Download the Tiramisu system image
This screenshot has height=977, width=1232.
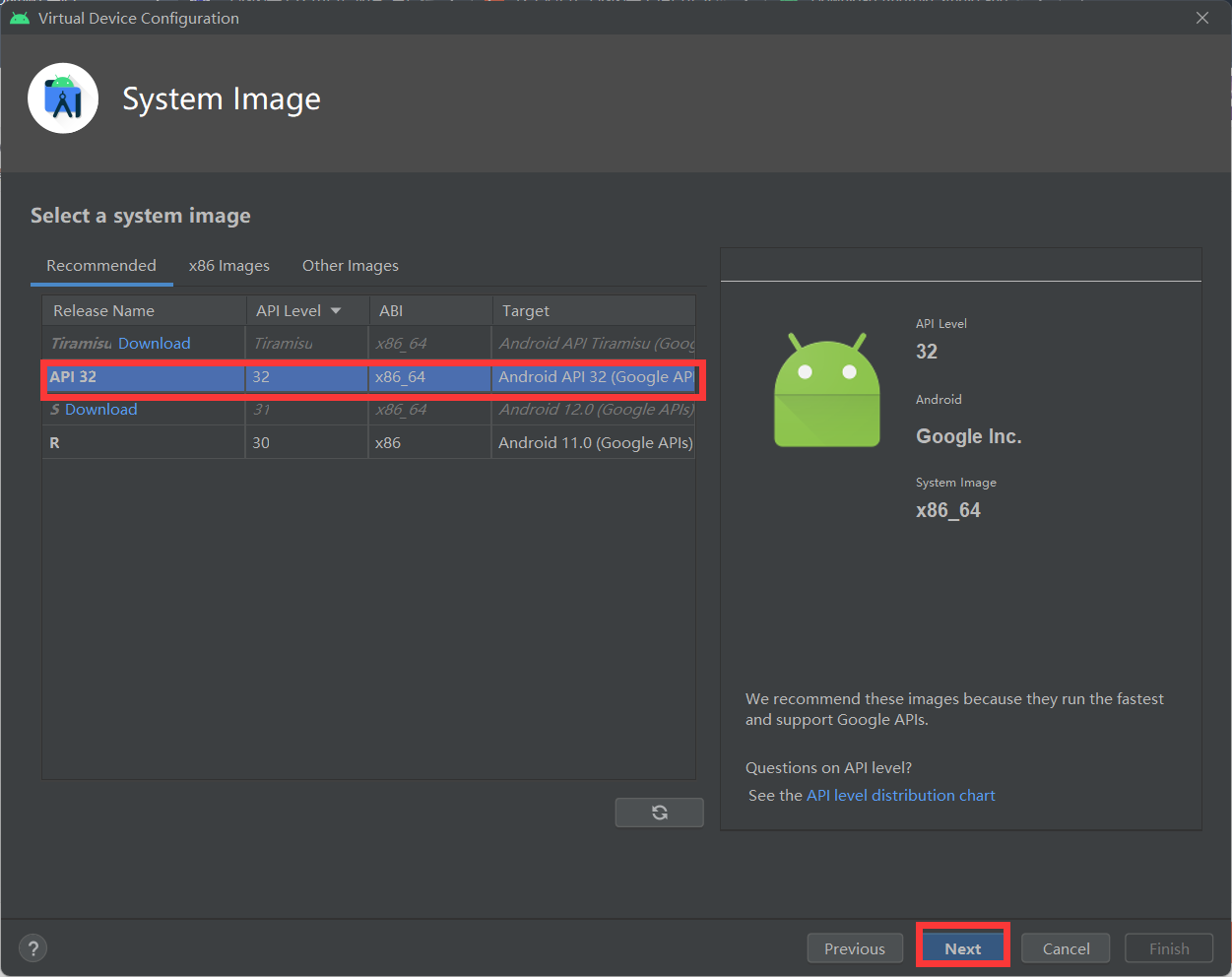(x=155, y=343)
